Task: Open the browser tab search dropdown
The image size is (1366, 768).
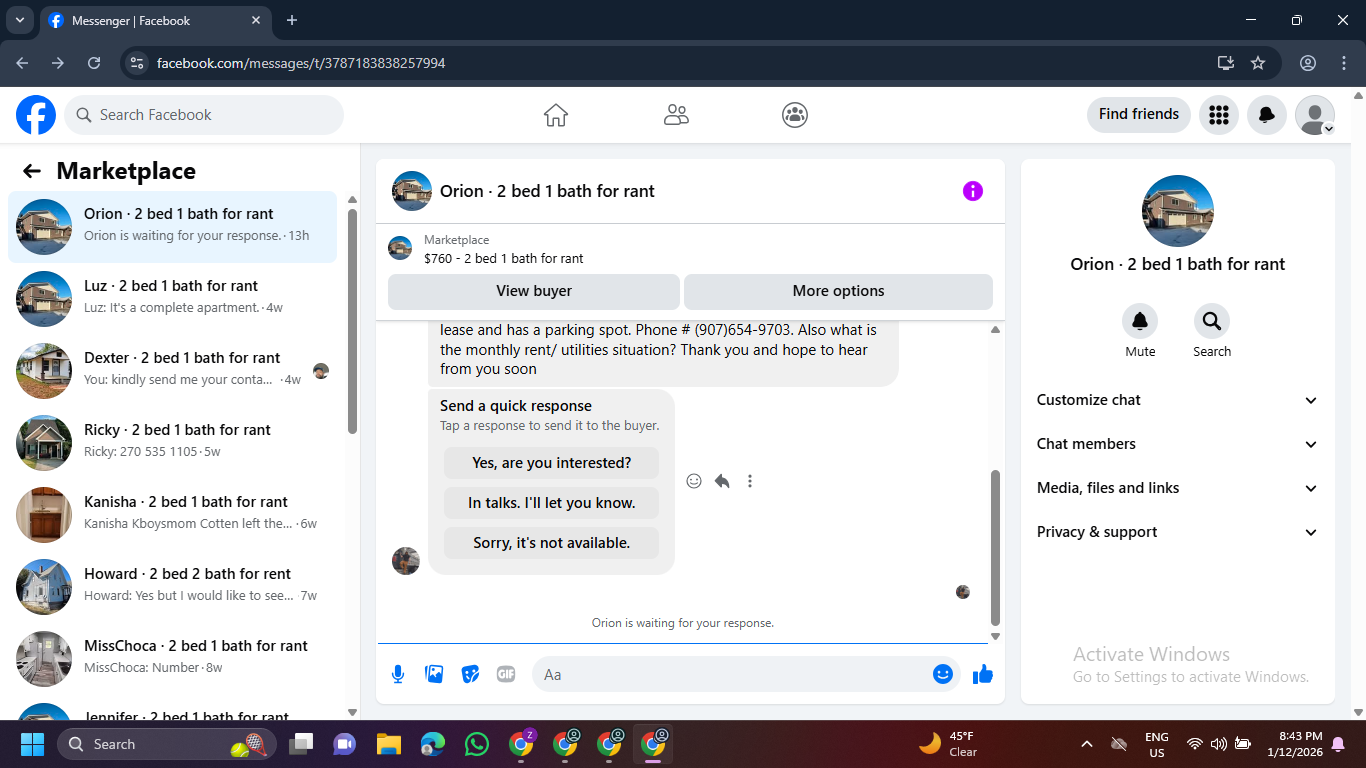Action: 19,20
